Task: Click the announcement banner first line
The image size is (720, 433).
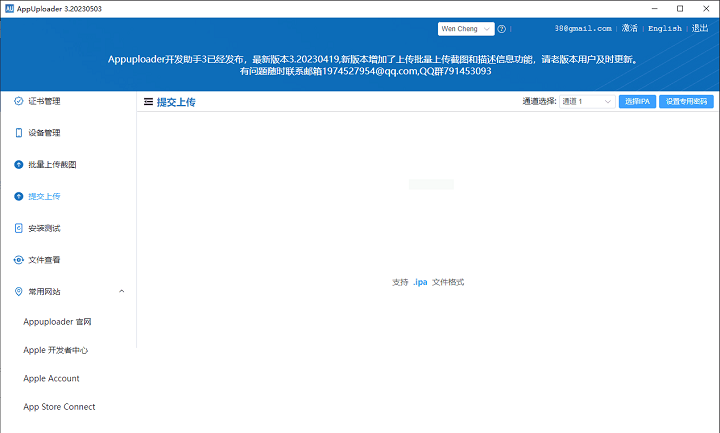Action: [x=373, y=59]
